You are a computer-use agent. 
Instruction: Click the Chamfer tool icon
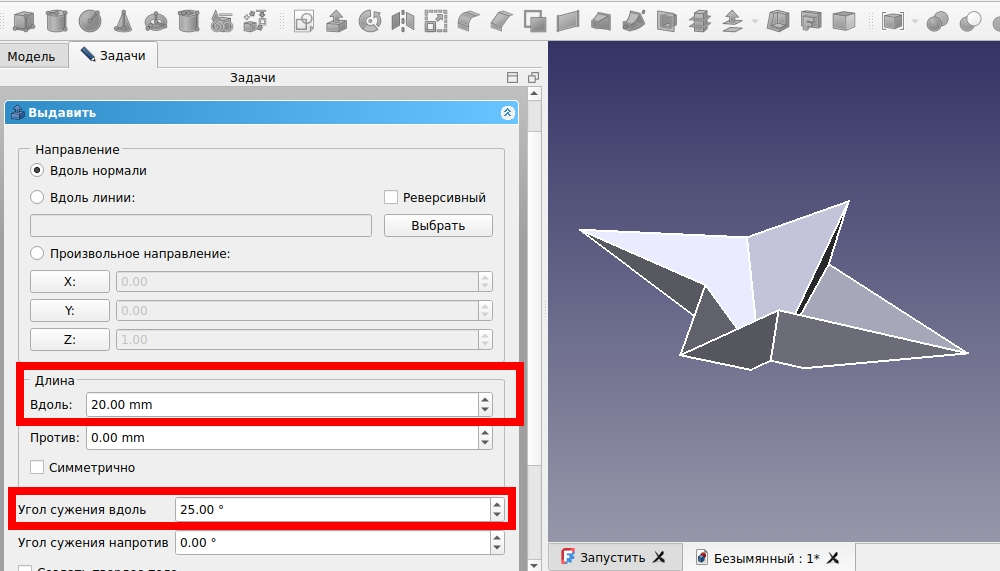click(x=501, y=21)
